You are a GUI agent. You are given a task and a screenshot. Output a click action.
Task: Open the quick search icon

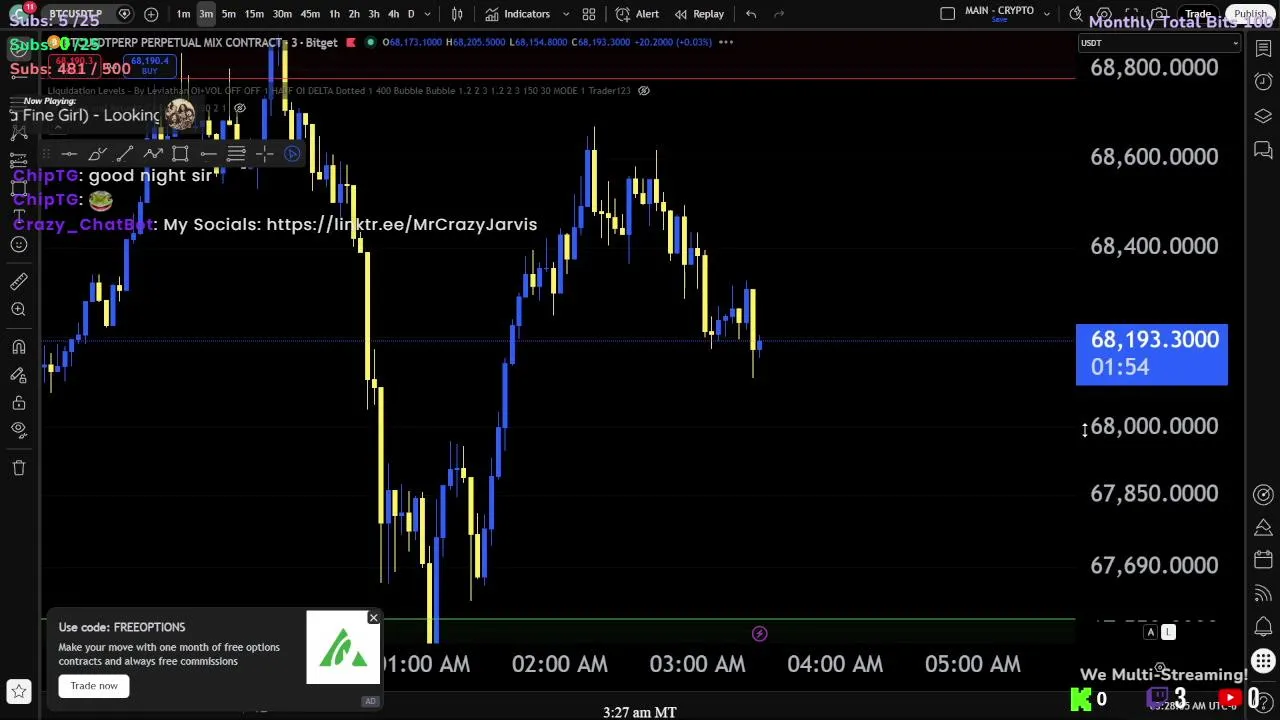click(1076, 14)
